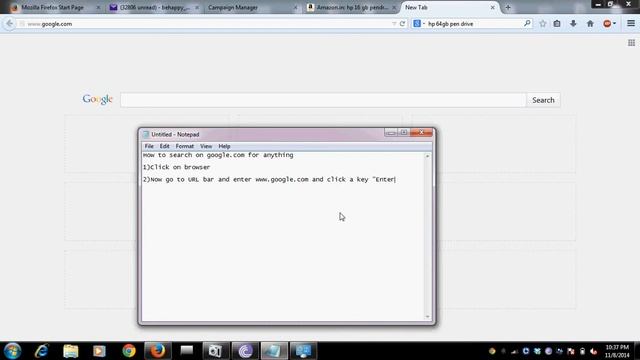Image resolution: width=640 pixels, height=360 pixels.
Task: Open the new tab grid customize icon
Action: tap(631, 43)
